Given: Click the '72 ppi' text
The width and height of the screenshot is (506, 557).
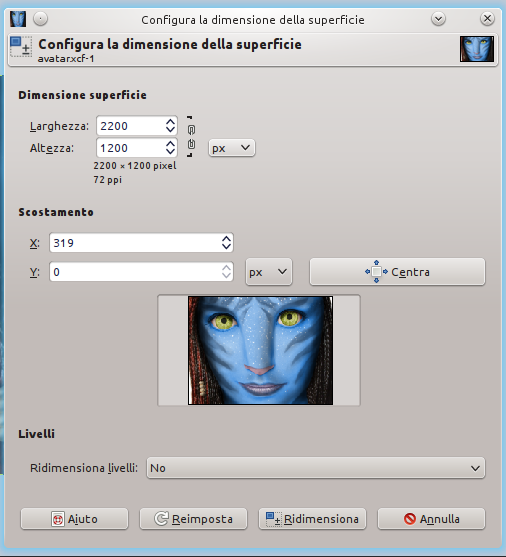Looking at the screenshot, I should [x=107, y=179].
